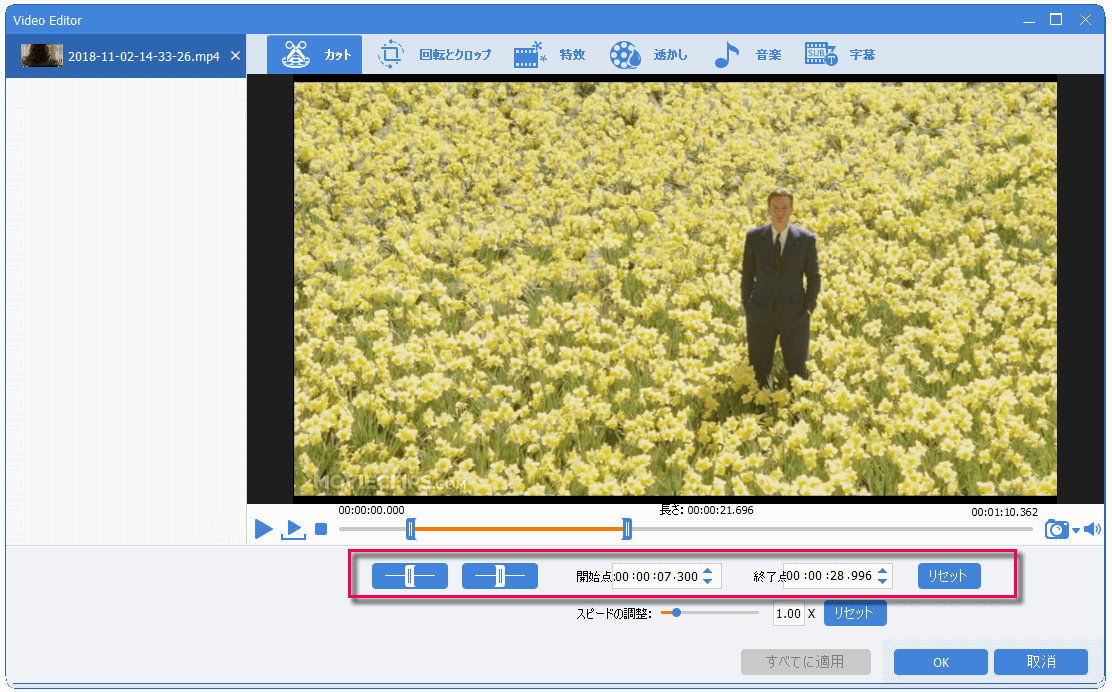The height and width of the screenshot is (692, 1112).
Task: Increase the 終了点 end time value
Action: pyautogui.click(x=883, y=571)
